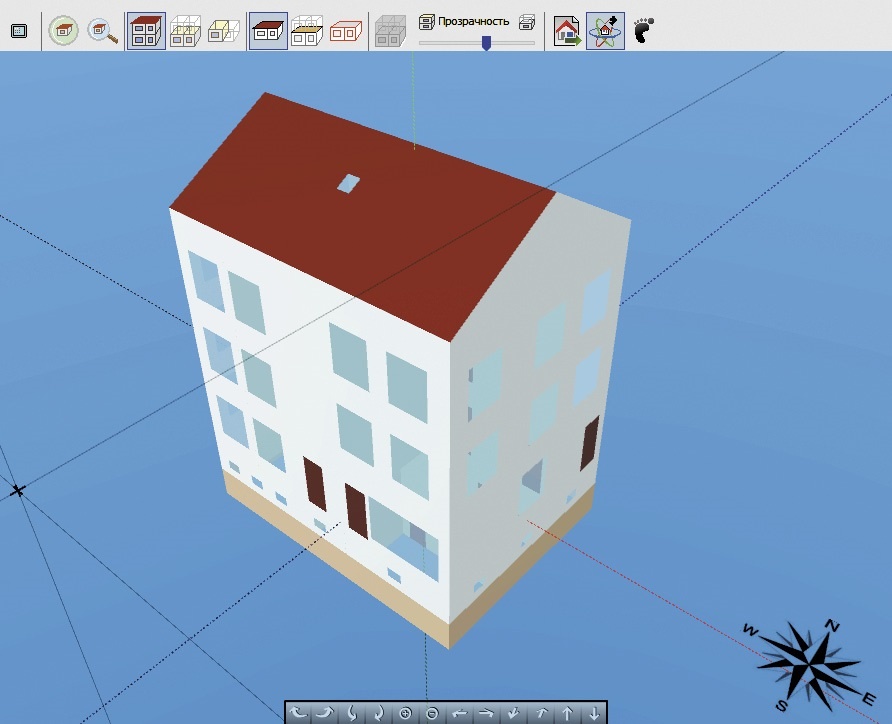The image size is (892, 724).
Task: Click the tilt up curved arrow button
Action: tap(378, 713)
